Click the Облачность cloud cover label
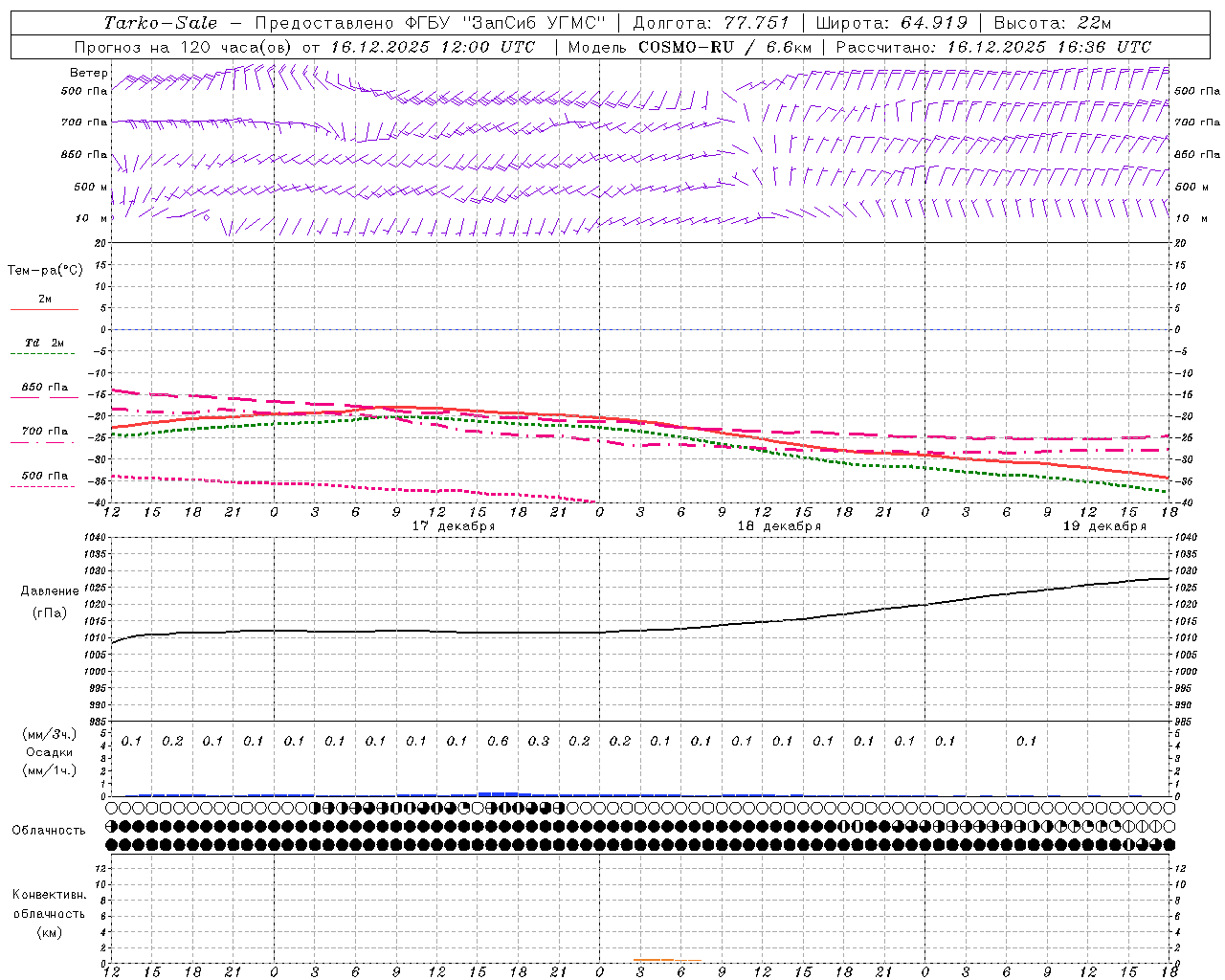1225x980 pixels. (x=49, y=831)
